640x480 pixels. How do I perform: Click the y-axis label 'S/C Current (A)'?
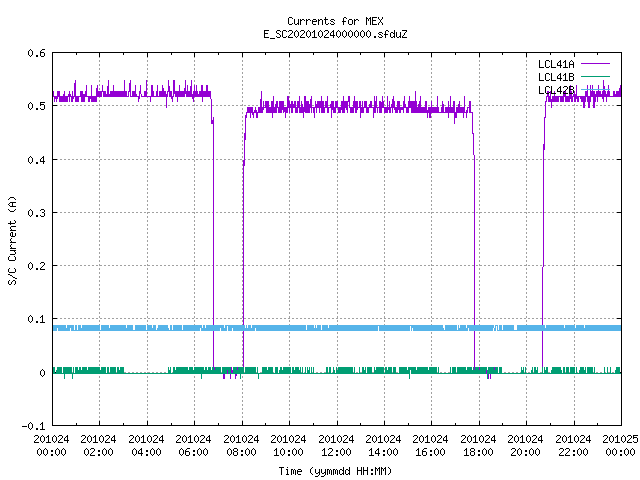[13, 240]
